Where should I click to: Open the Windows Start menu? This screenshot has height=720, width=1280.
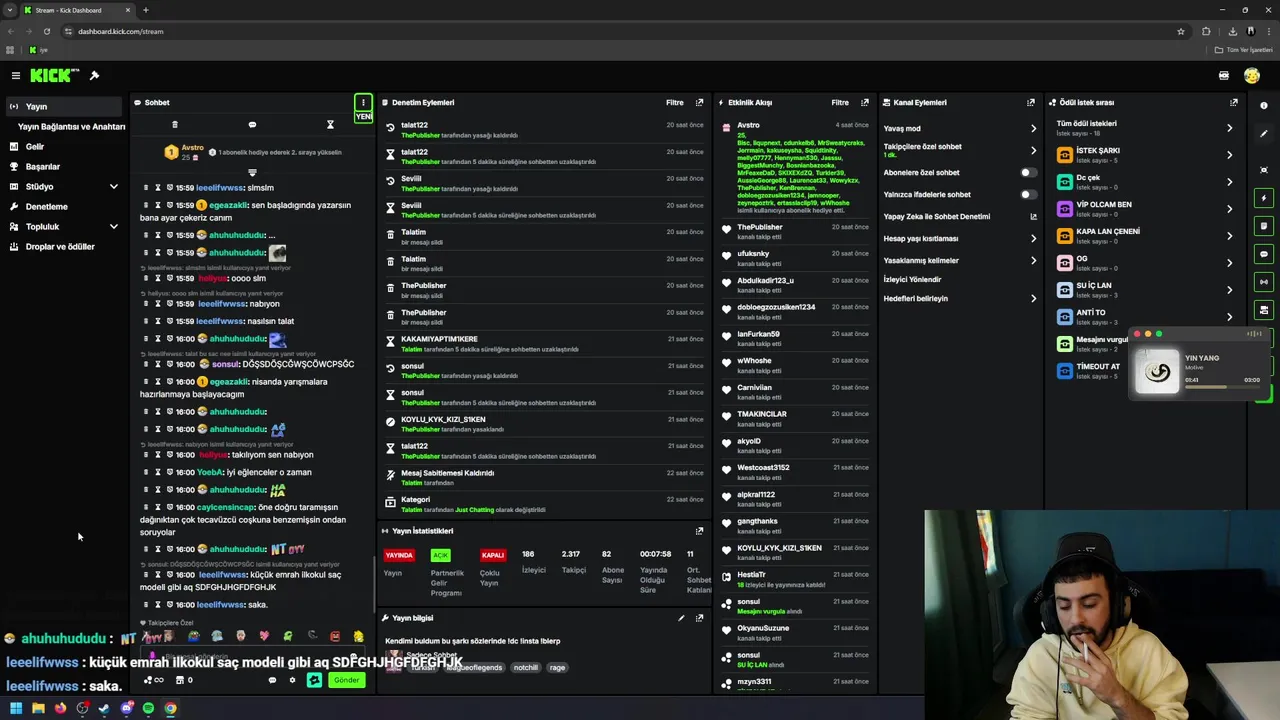[16, 708]
